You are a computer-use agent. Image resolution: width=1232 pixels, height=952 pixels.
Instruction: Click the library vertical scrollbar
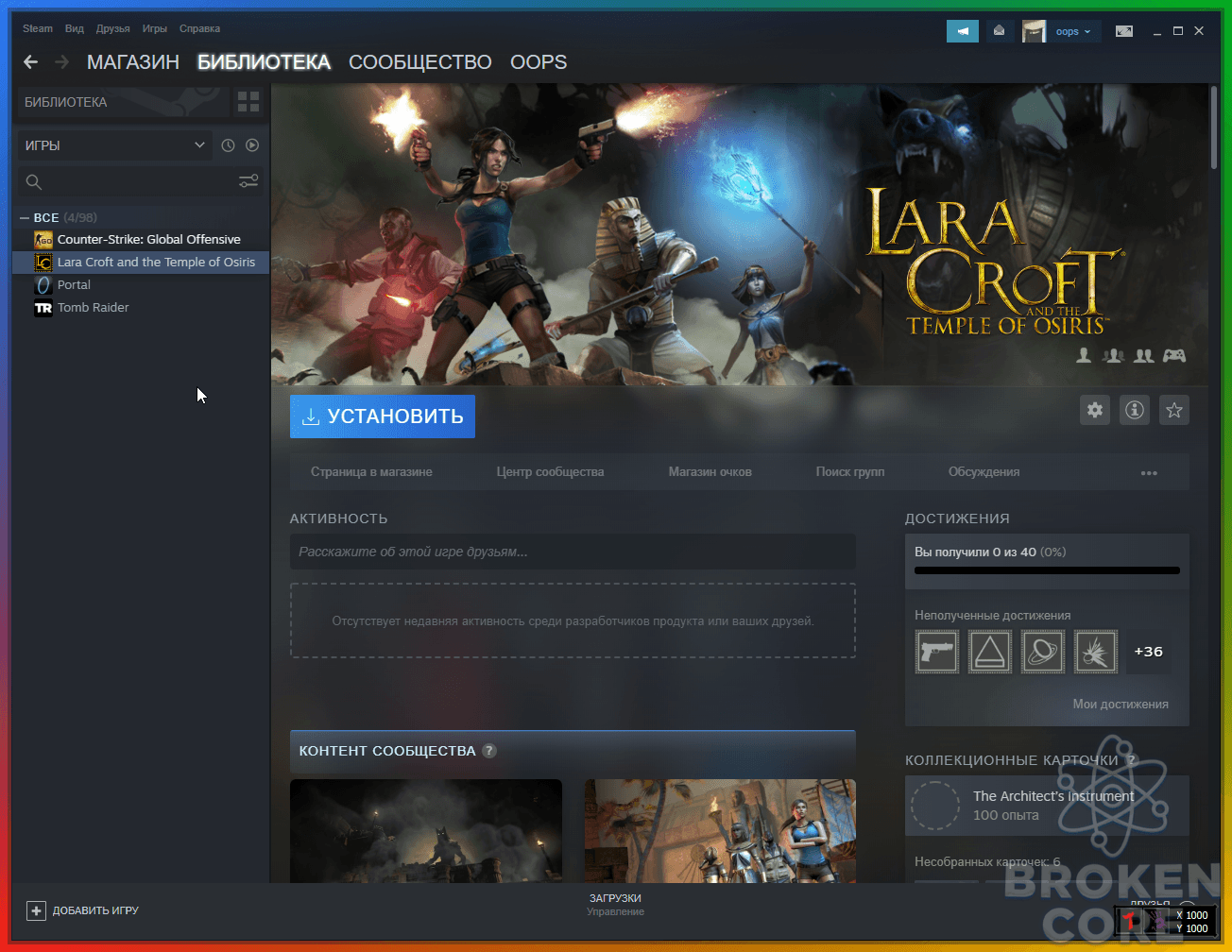tap(1214, 127)
